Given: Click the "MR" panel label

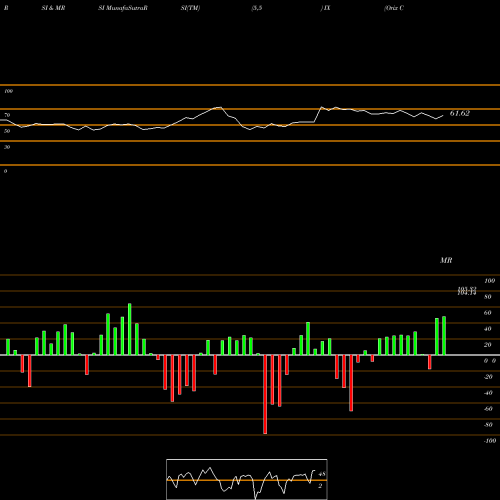Looking at the screenshot, I should coord(446,260).
